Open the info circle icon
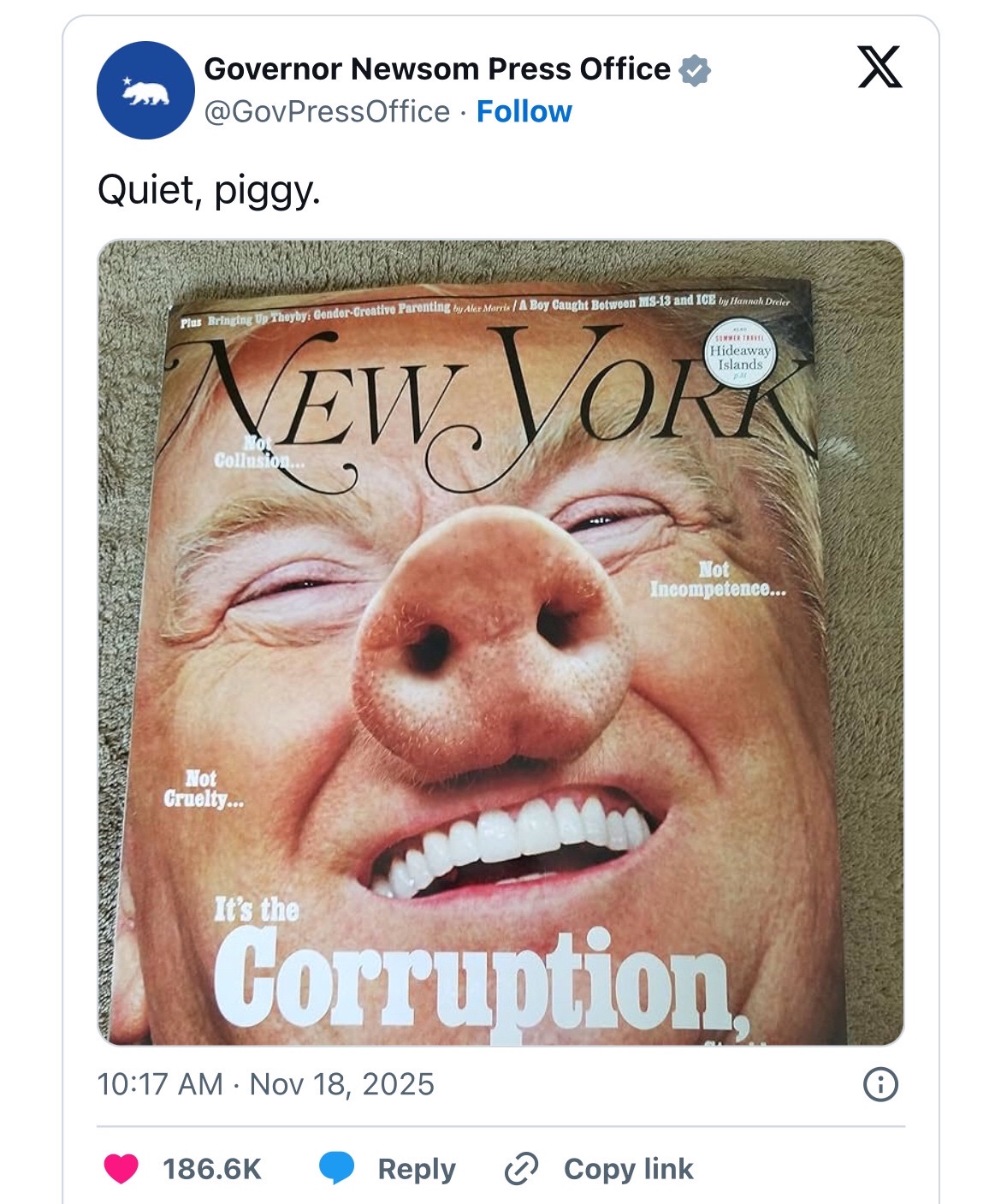1001x1204 pixels. (x=880, y=1084)
